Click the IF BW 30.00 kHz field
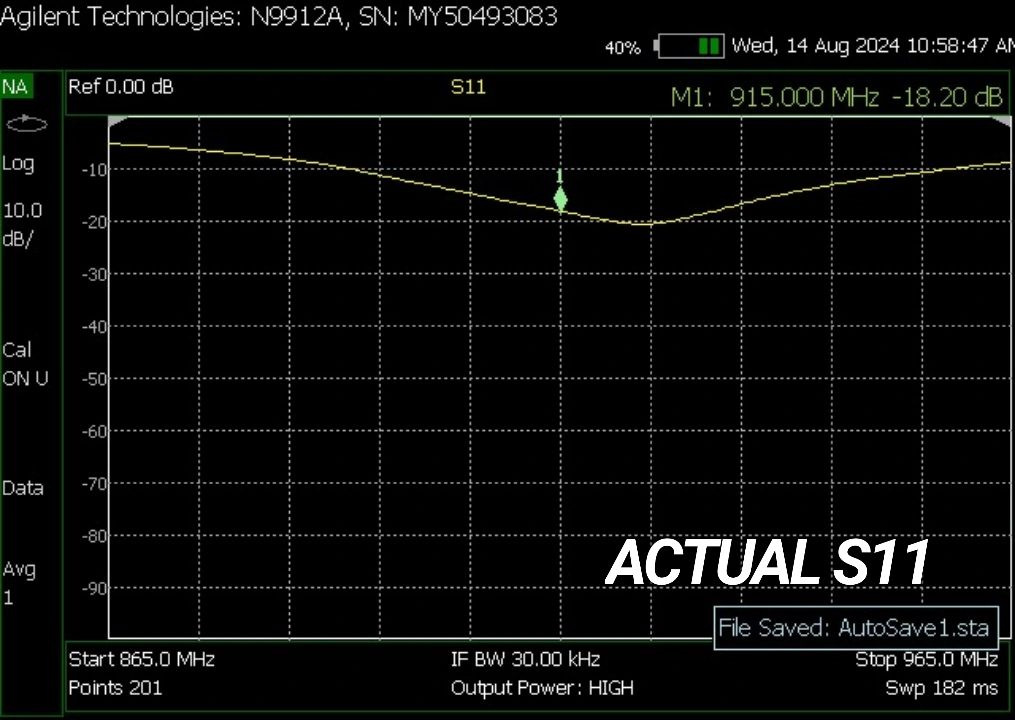1015x720 pixels. click(525, 659)
